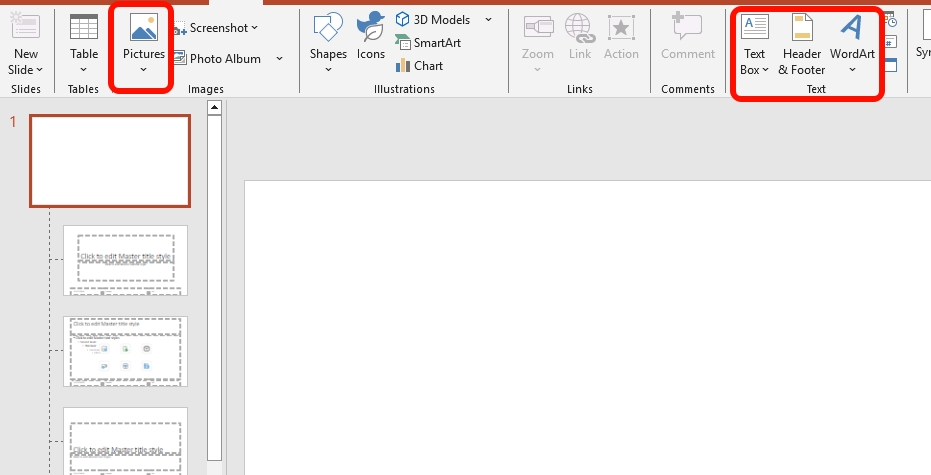Expand the Text Box dropdown arrow

tap(765, 70)
